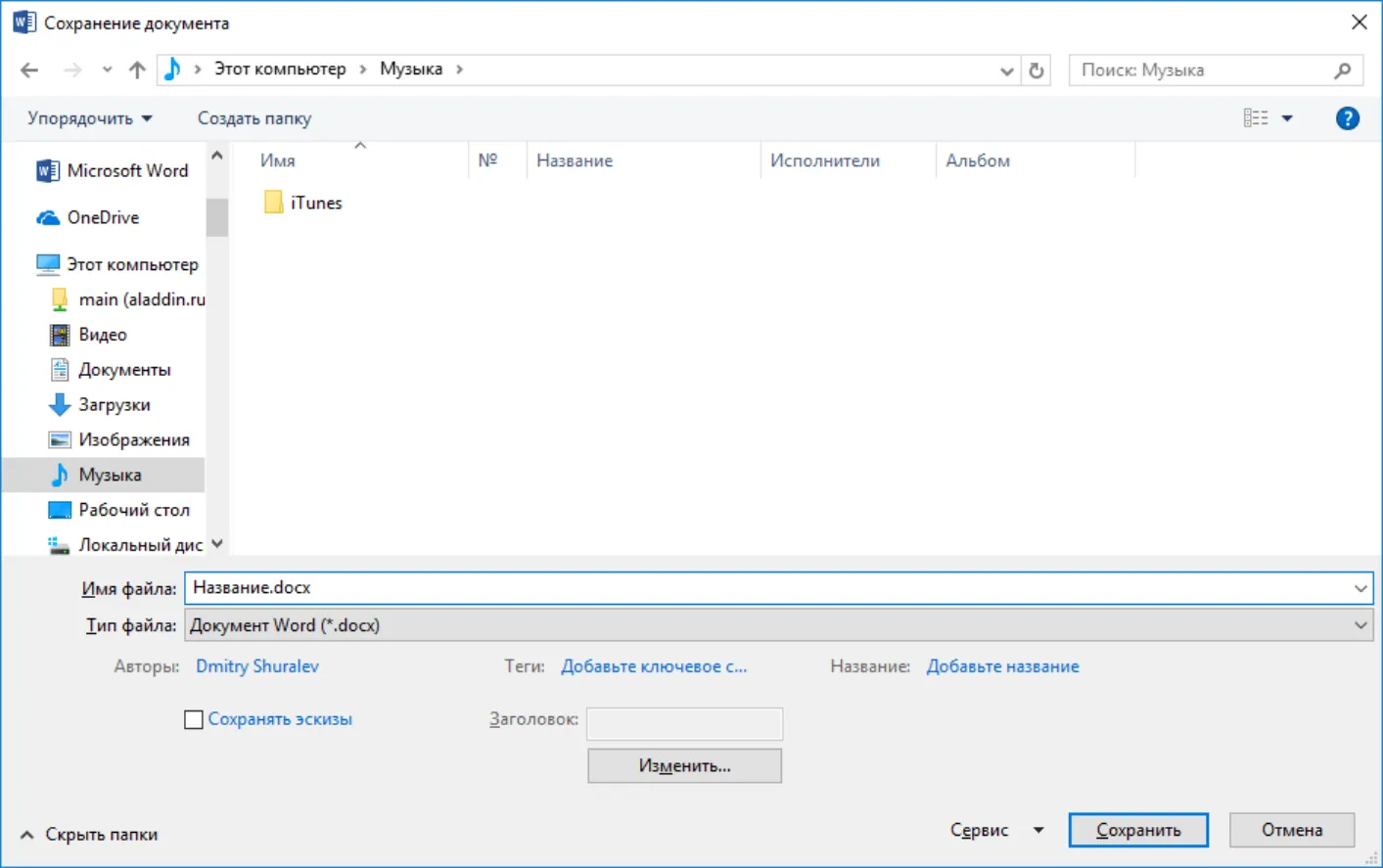
Task: Collapse folders with Скрыть папки
Action: (x=89, y=835)
